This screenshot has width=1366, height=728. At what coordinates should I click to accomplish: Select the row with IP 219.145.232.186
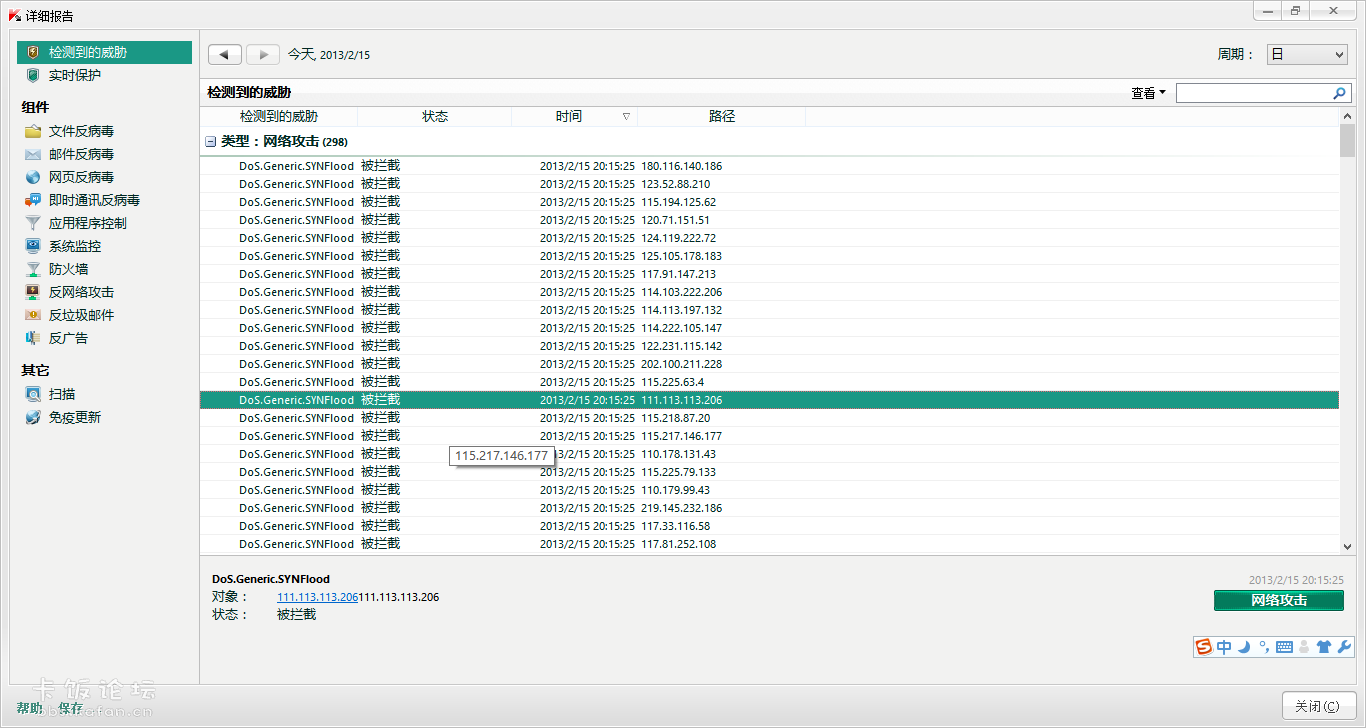[770, 508]
